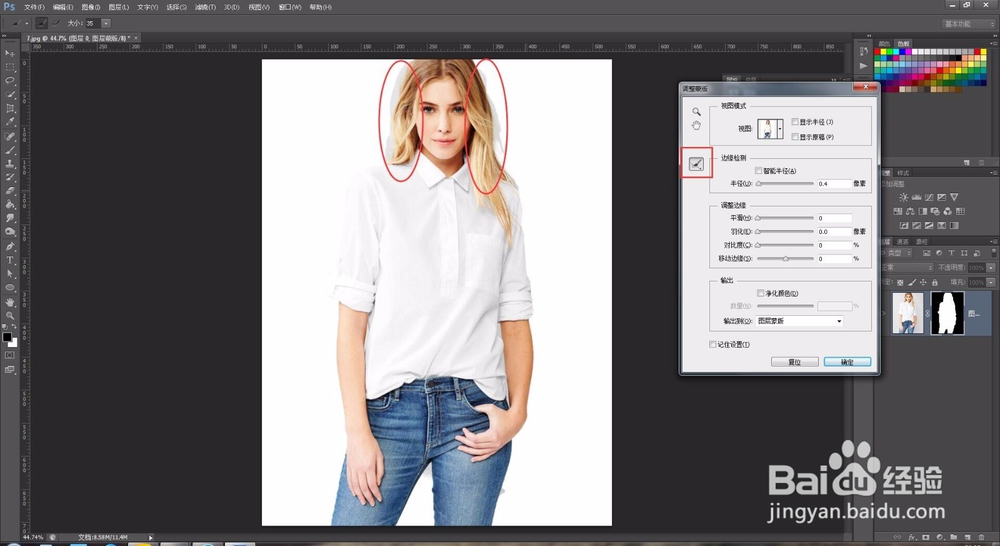The height and width of the screenshot is (546, 1000).
Task: Add a Color Balance adjustment
Action: pos(910,211)
